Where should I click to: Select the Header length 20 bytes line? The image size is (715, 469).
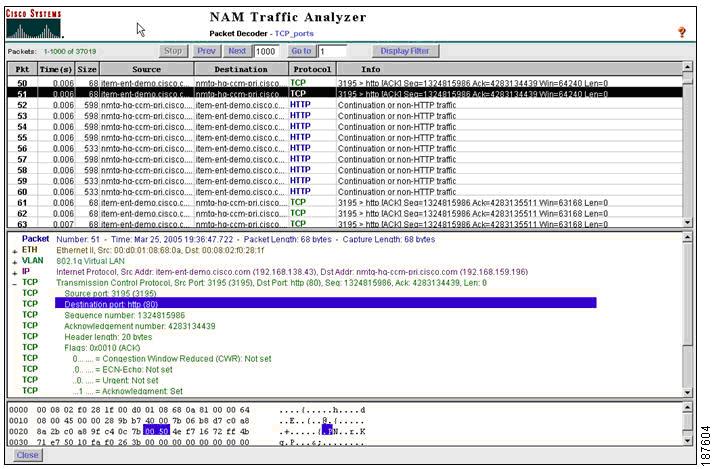pyautogui.click(x=108, y=337)
